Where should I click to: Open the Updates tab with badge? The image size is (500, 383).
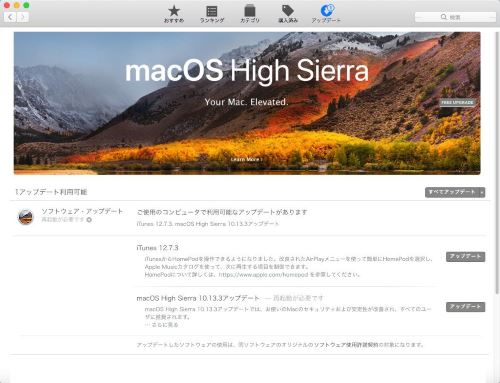[326, 14]
